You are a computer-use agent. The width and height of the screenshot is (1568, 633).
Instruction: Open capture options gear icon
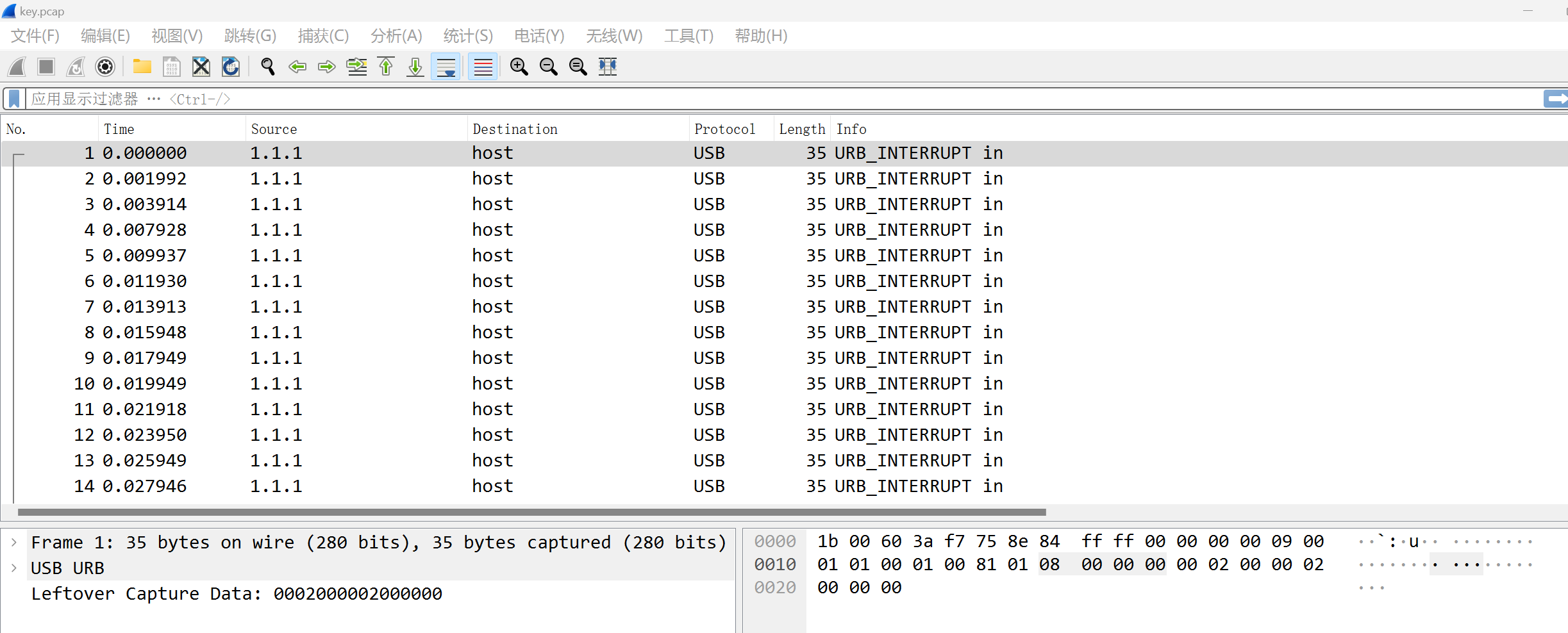tap(105, 67)
